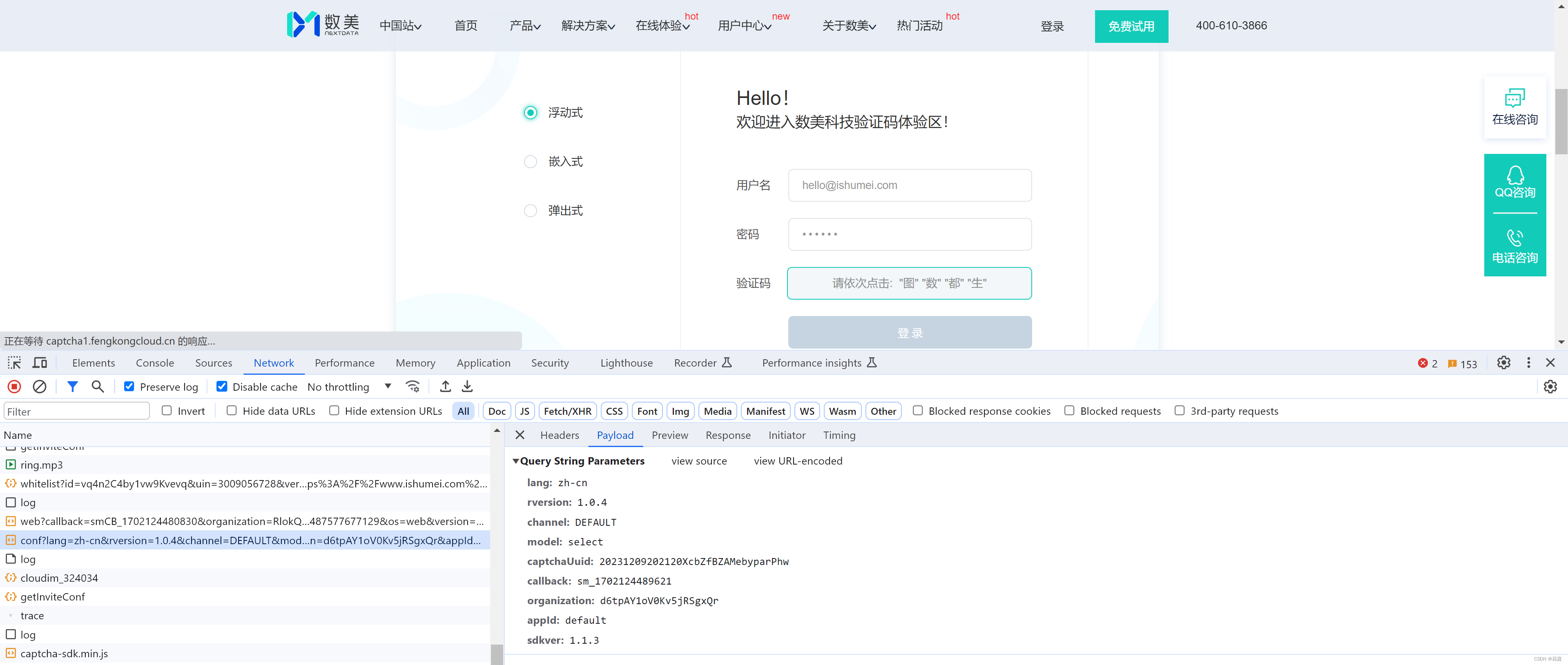Open the Timing tab
Screen dimensions: 1568x665
tap(839, 436)
